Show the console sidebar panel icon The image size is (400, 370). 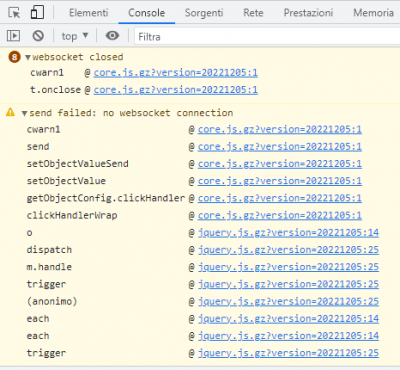click(13, 36)
